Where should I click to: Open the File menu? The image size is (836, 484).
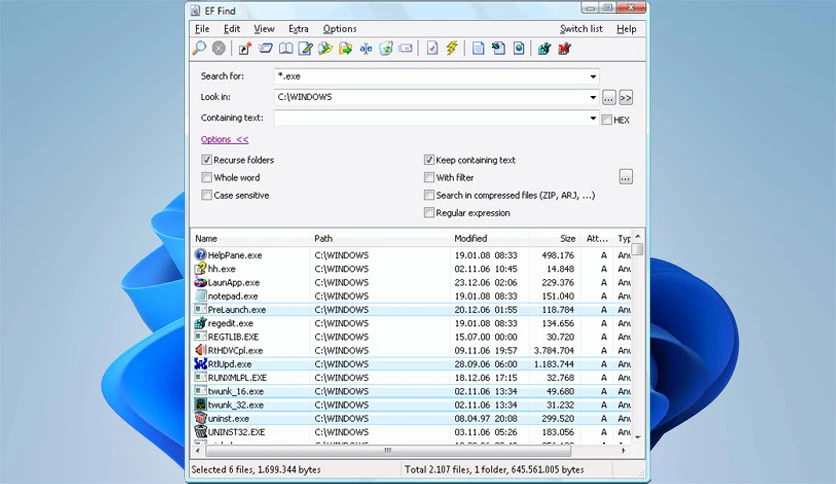[202, 29]
